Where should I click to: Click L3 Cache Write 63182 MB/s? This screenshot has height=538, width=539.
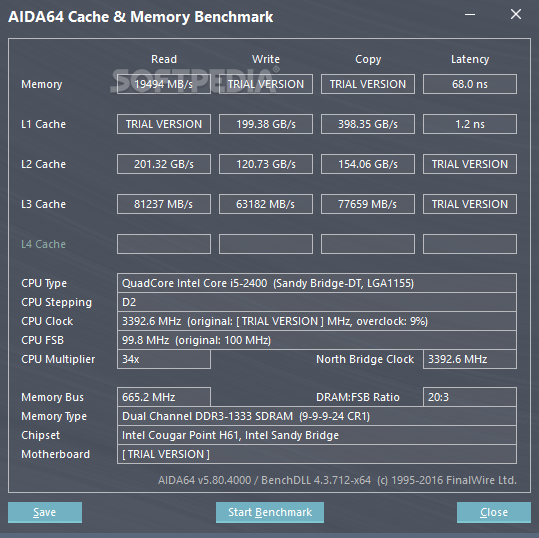[x=266, y=204]
